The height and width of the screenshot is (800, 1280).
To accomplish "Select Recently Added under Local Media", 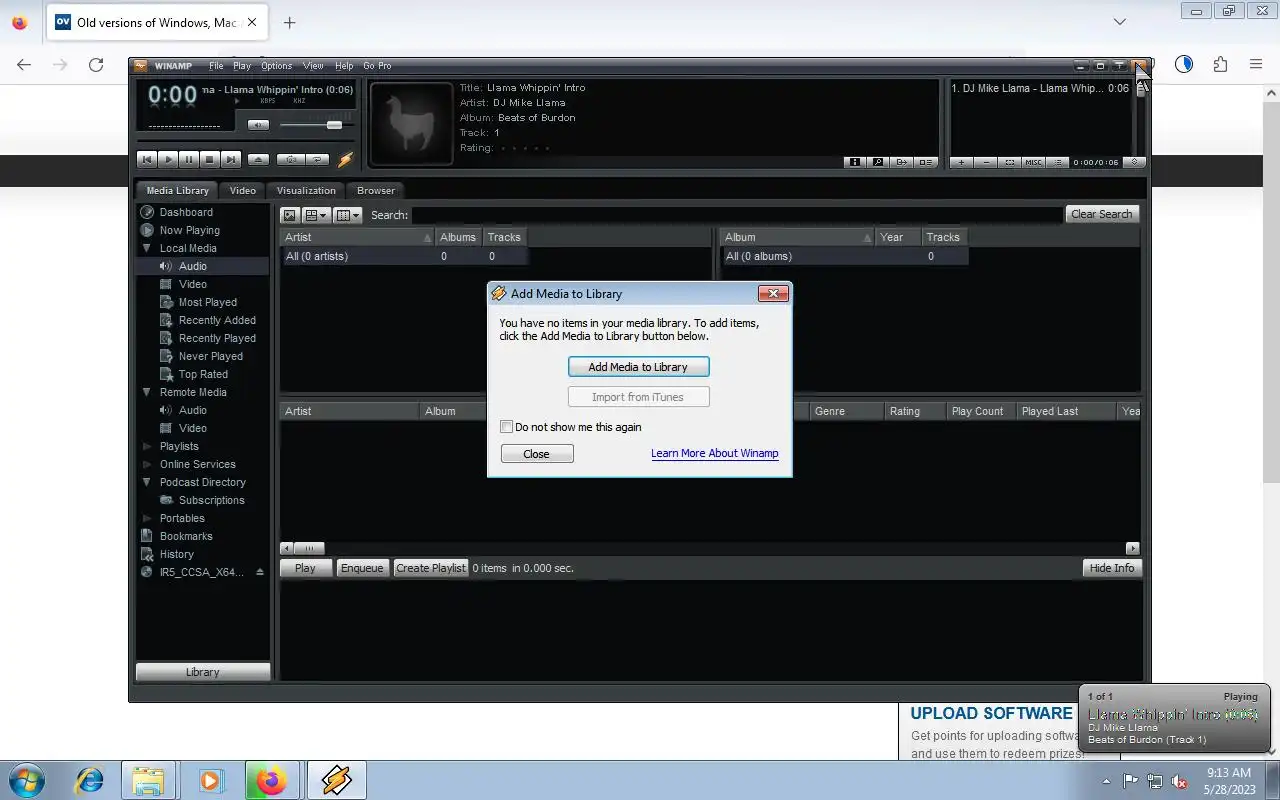I will coord(217,320).
